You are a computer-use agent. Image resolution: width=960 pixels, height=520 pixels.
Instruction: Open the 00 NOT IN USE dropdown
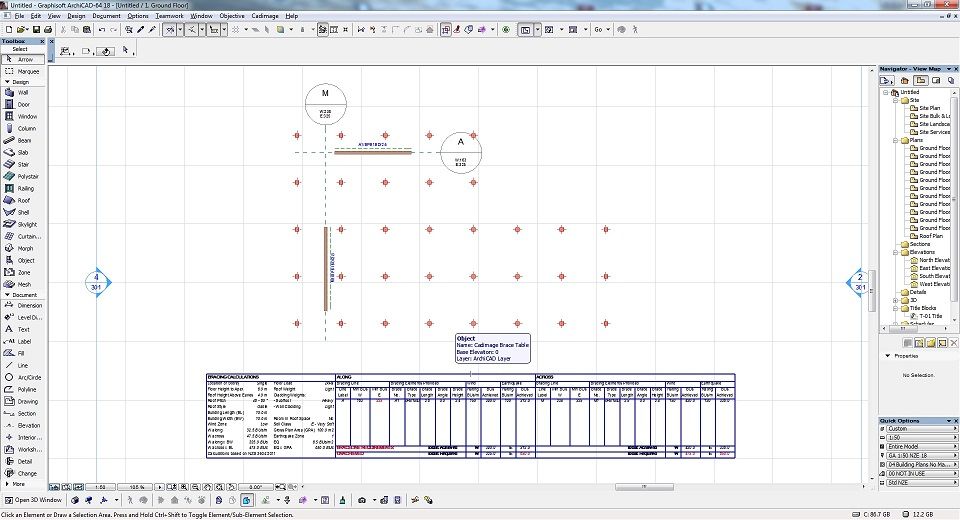pos(921,473)
